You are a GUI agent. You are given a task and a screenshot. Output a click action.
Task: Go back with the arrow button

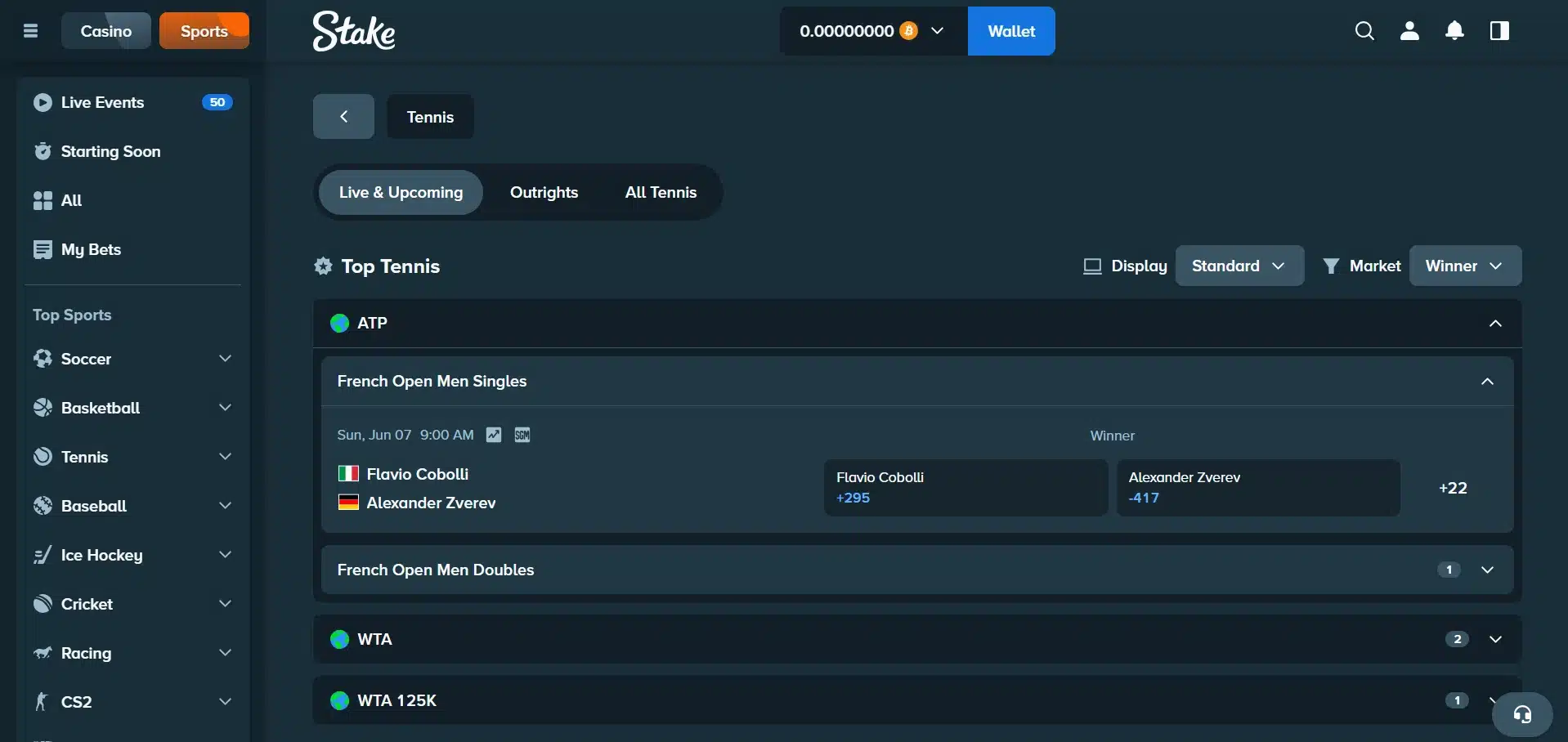[343, 117]
